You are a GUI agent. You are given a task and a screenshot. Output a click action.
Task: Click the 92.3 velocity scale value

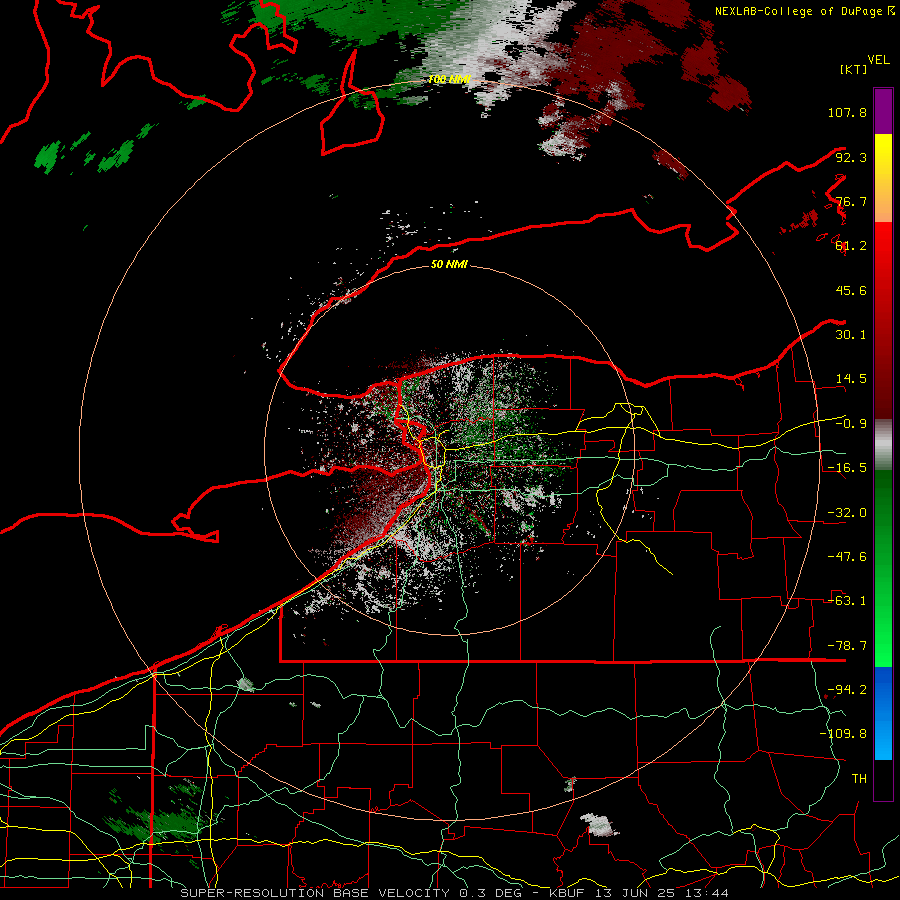point(851,157)
